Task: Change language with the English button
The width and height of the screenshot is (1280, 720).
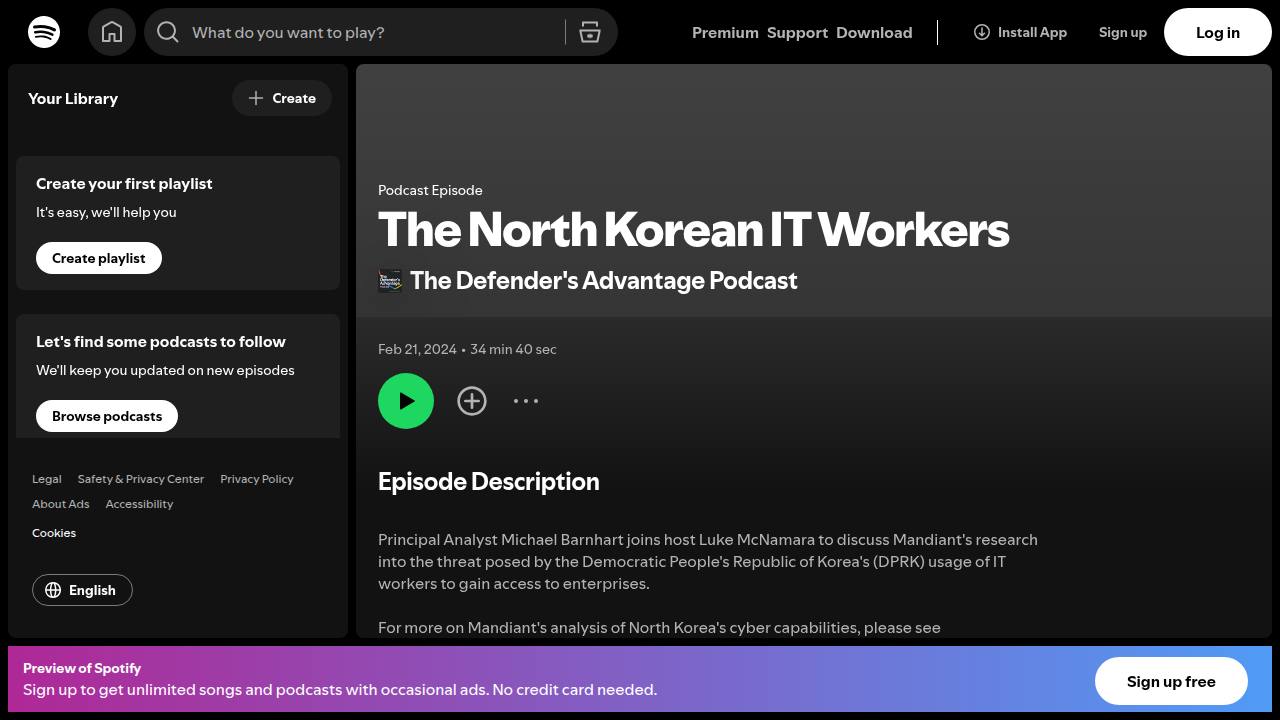Action: 82,590
